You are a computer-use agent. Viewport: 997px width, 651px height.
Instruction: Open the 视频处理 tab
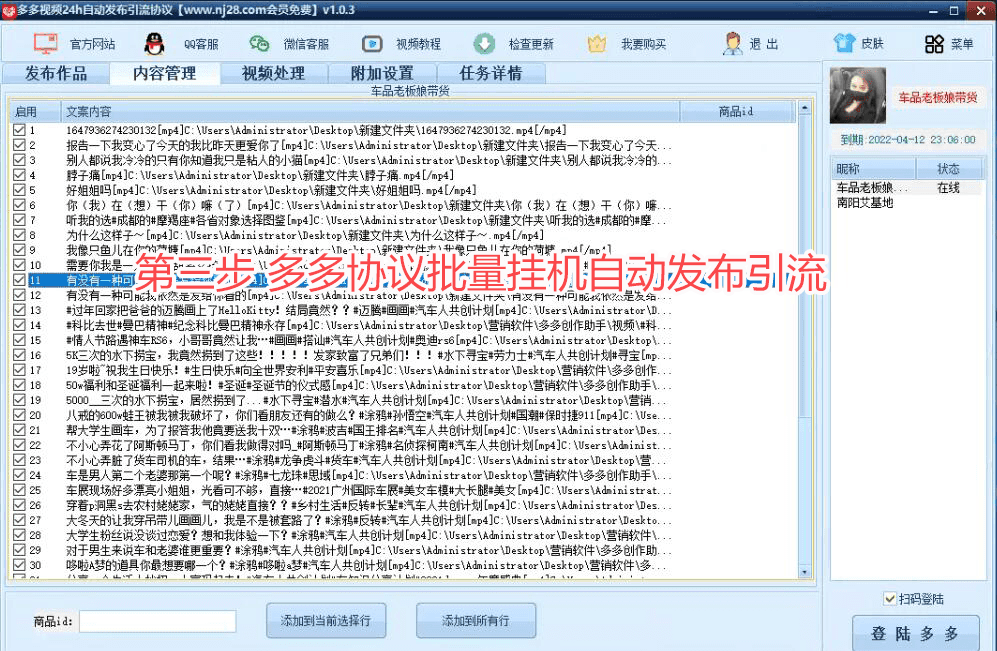[x=273, y=73]
